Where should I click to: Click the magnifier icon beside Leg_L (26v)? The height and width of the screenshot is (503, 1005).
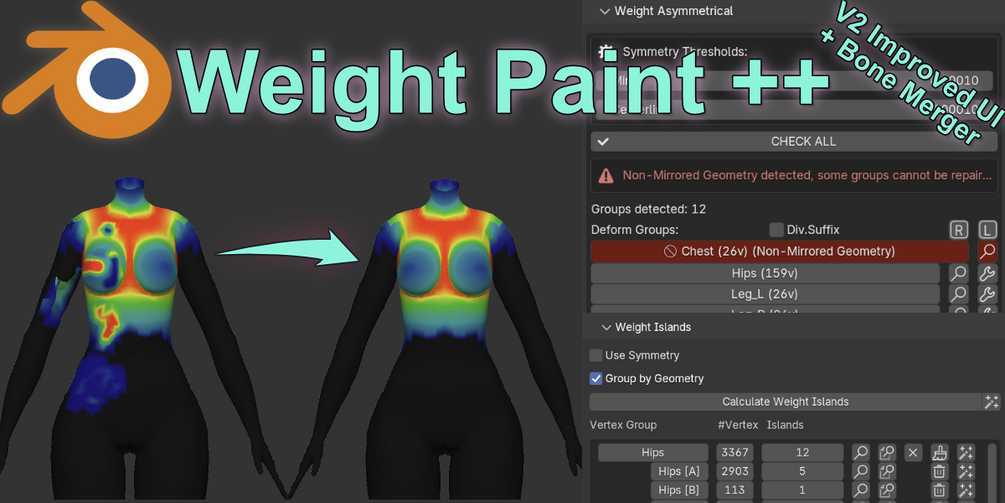click(x=958, y=294)
